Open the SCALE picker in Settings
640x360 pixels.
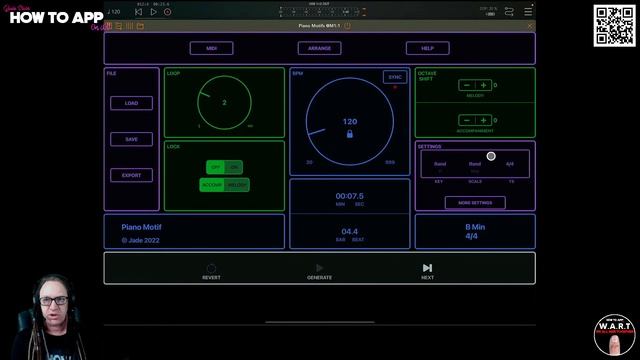(475, 164)
